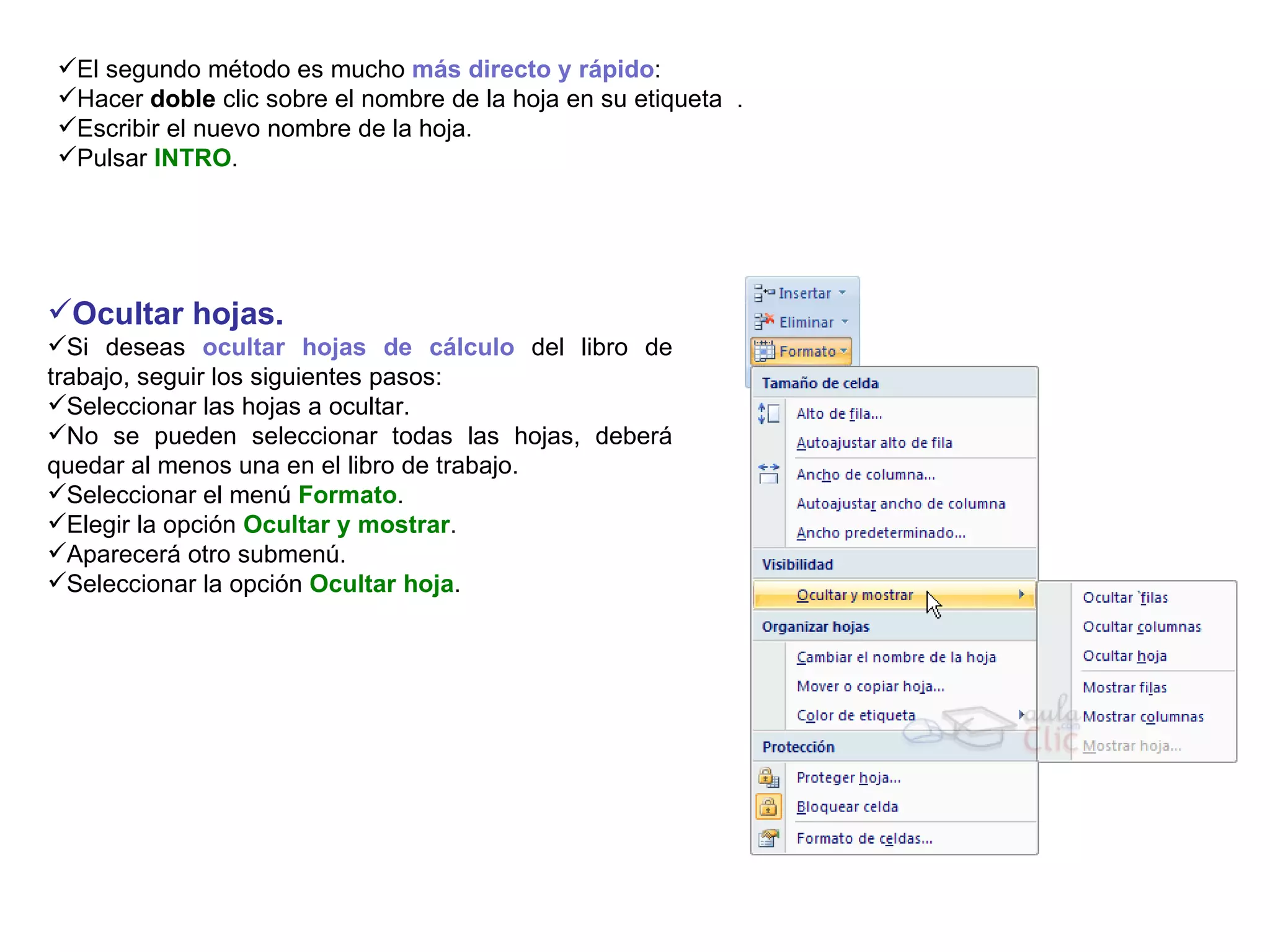Click the purple 'ocultar hojas de cálculo' text
Image resolution: width=1270 pixels, height=952 pixels.
tap(358, 347)
